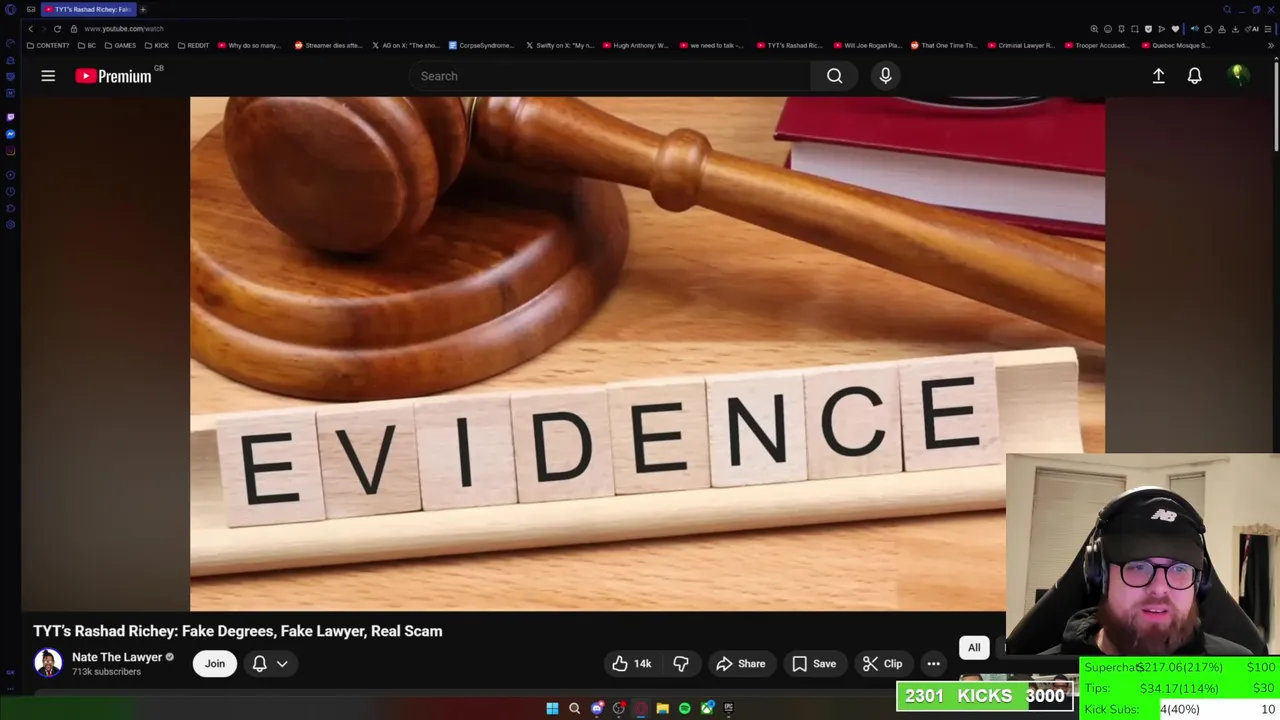Click browser toolbar heart bookmark icon

[1175, 29]
